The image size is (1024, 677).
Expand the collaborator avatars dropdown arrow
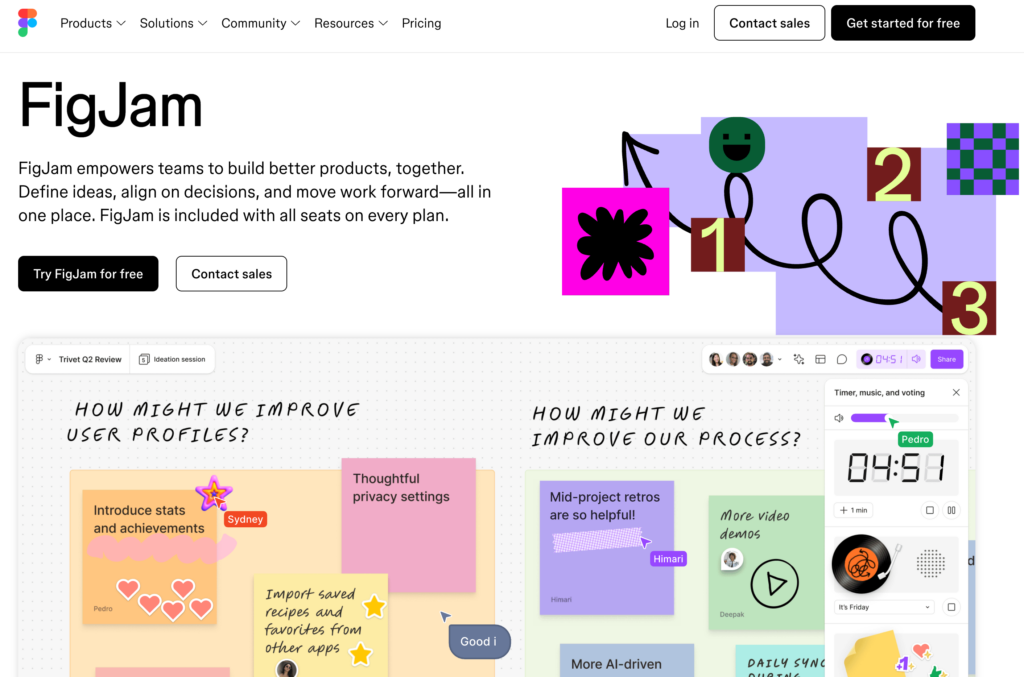780,359
